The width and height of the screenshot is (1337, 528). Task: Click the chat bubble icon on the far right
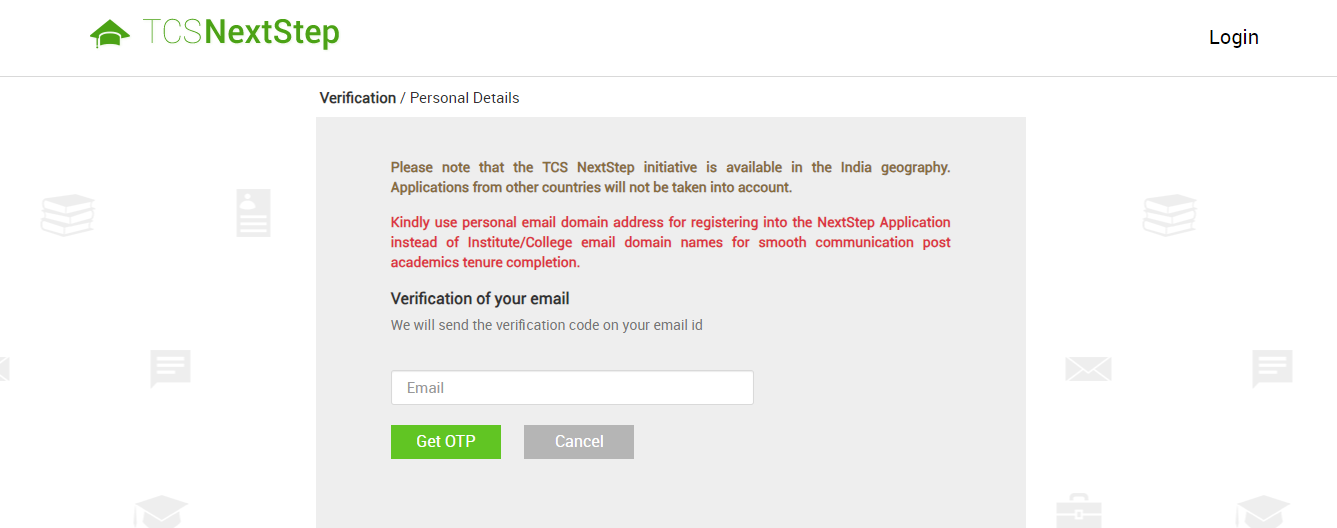coord(1272,369)
